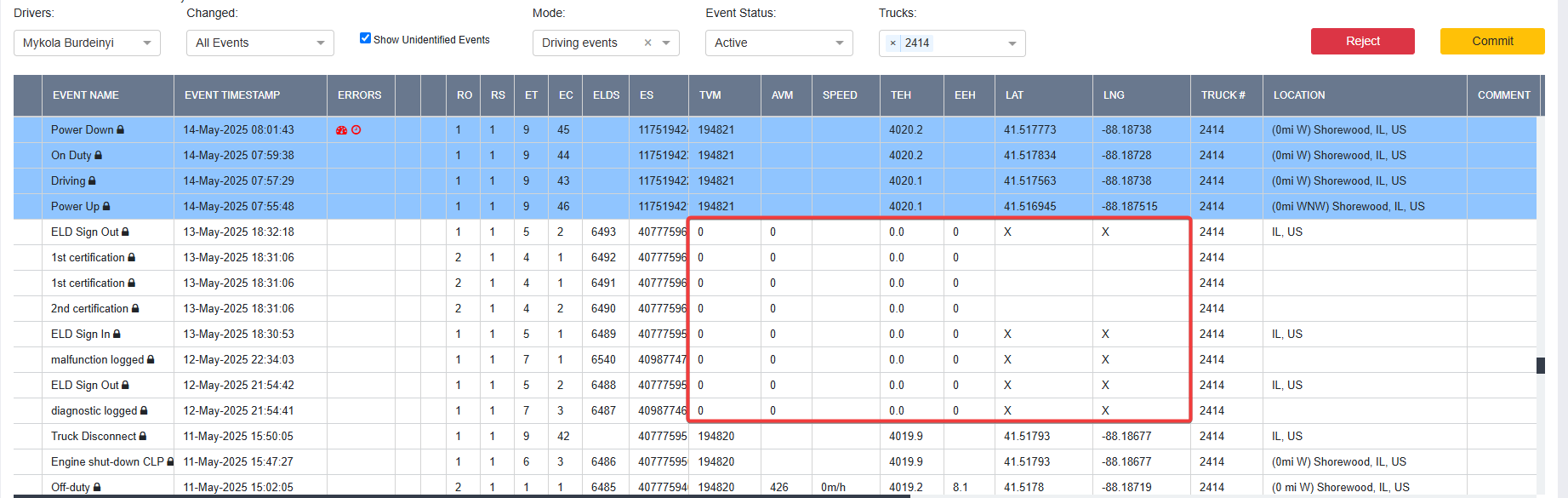Click the lock icon beside On Duty event

tap(99, 156)
